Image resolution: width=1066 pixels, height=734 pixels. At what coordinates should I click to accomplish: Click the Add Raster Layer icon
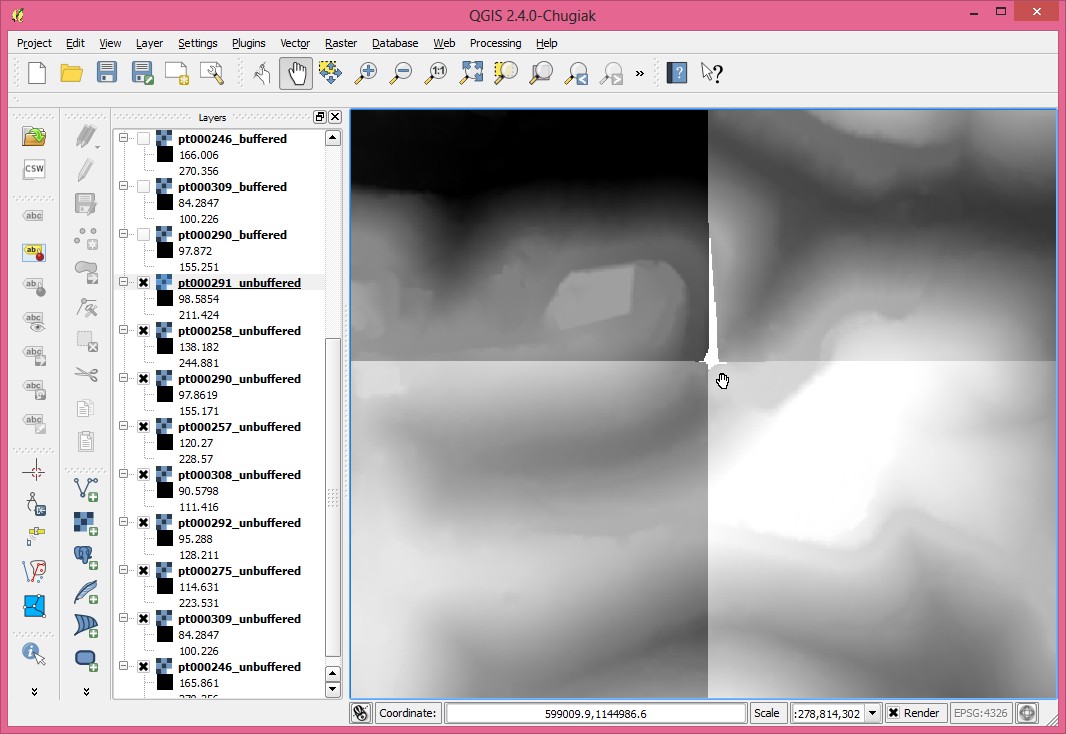(86, 522)
